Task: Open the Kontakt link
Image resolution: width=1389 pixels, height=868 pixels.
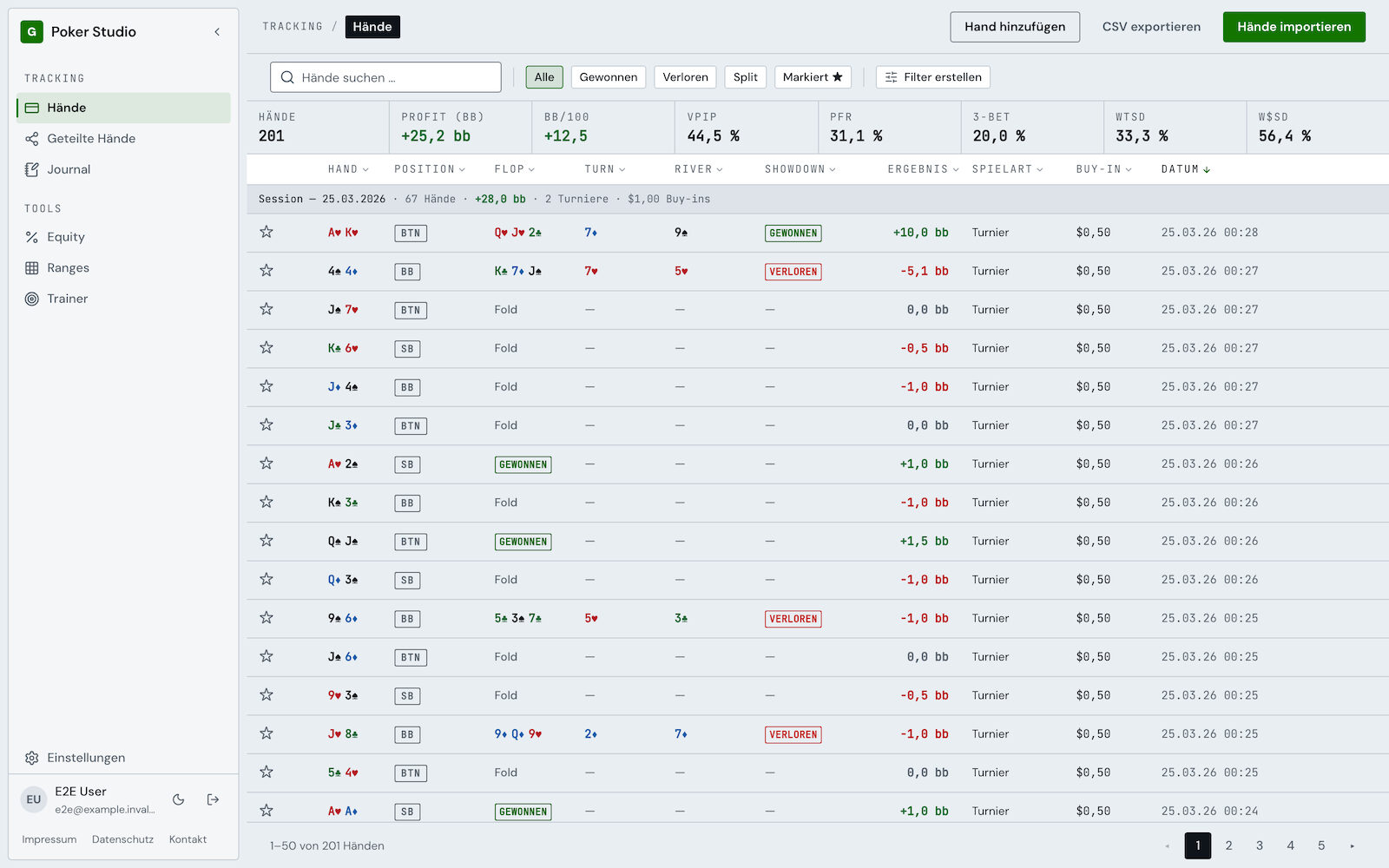Action: (x=188, y=839)
